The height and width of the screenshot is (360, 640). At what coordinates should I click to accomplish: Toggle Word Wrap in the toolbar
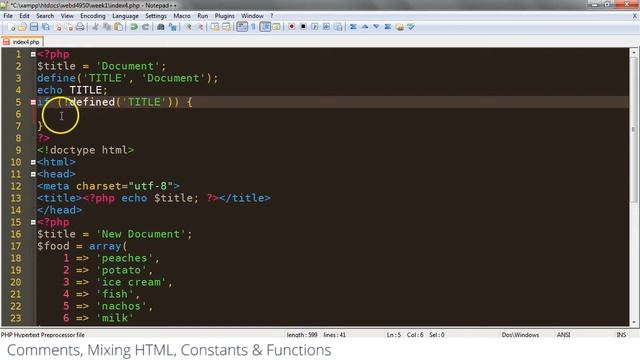pos(242,27)
